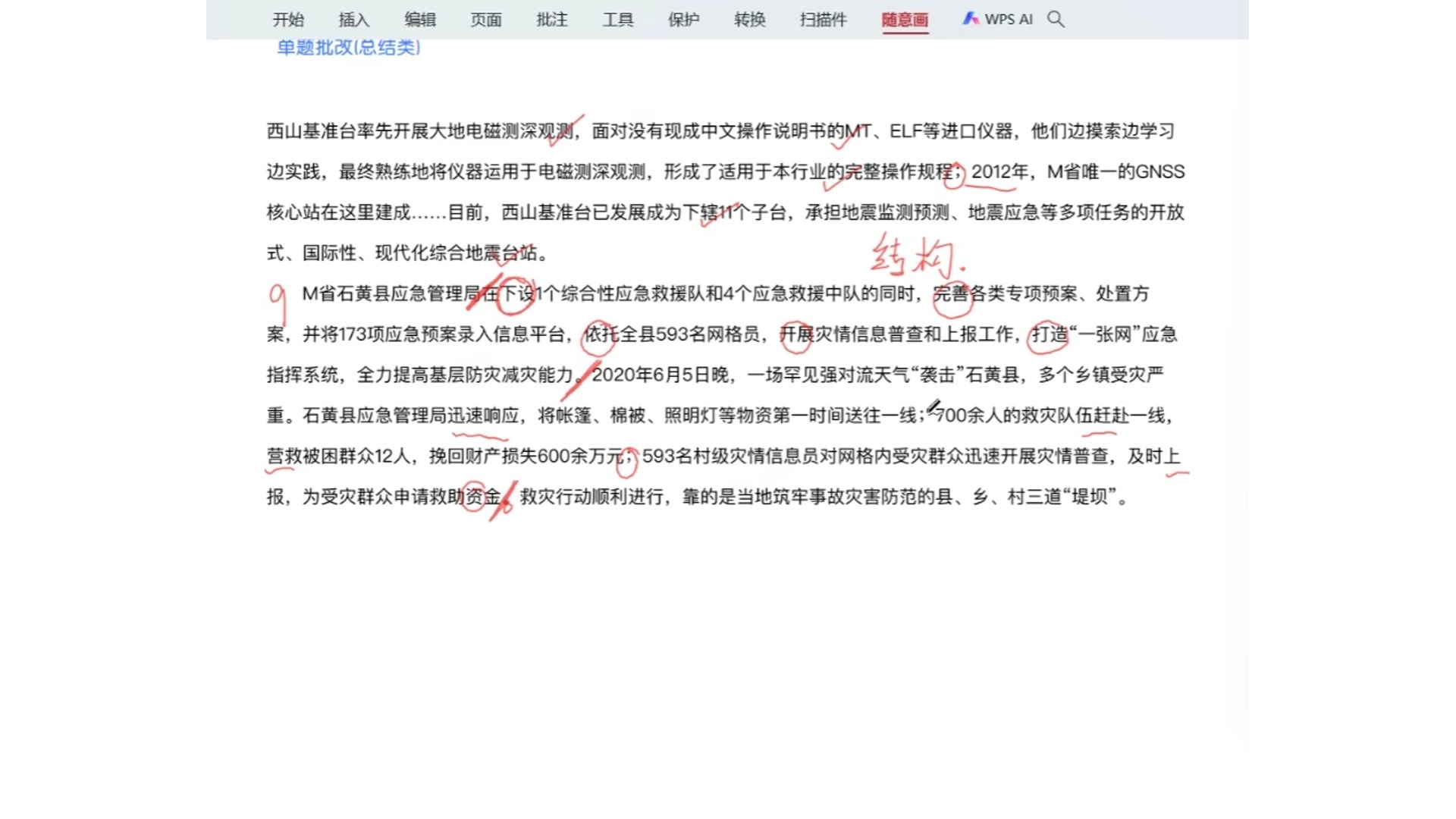The width and height of the screenshot is (1456, 819).
Task: Click the text 西山基准台率先开展大地电磁测深观测
Action: click(x=419, y=132)
